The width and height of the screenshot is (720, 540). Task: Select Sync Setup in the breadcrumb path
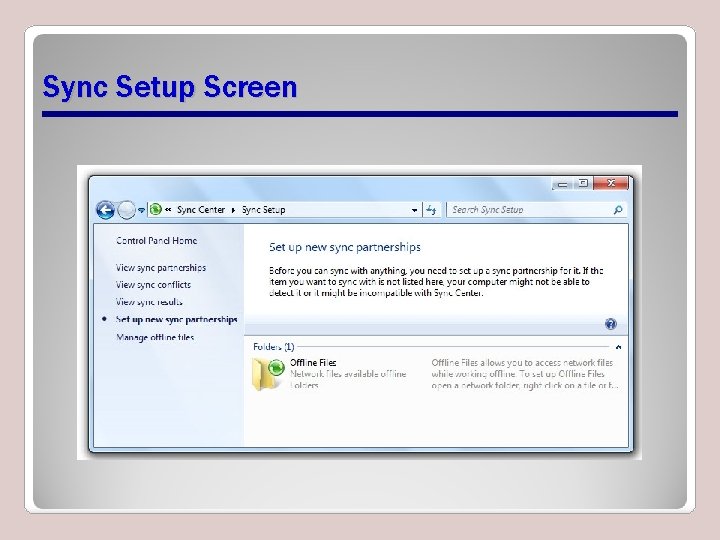tap(264, 210)
